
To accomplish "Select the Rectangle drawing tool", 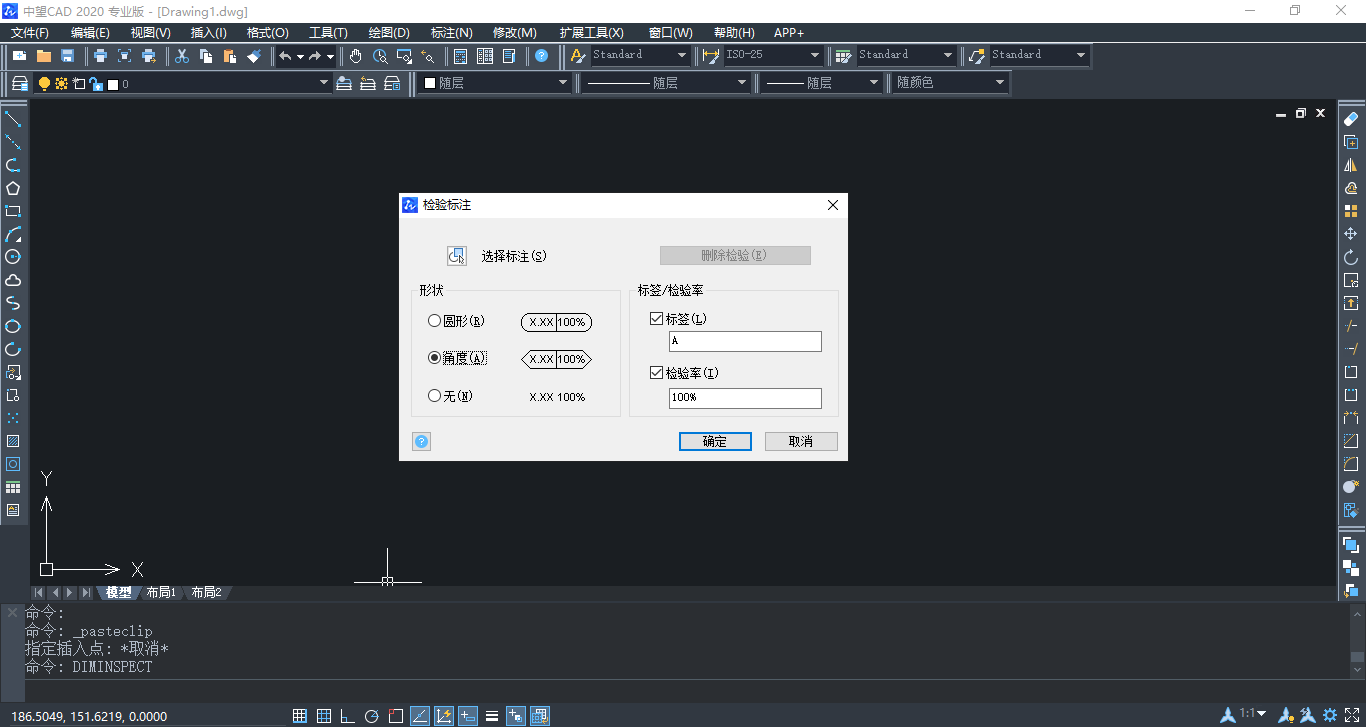I will point(14,211).
